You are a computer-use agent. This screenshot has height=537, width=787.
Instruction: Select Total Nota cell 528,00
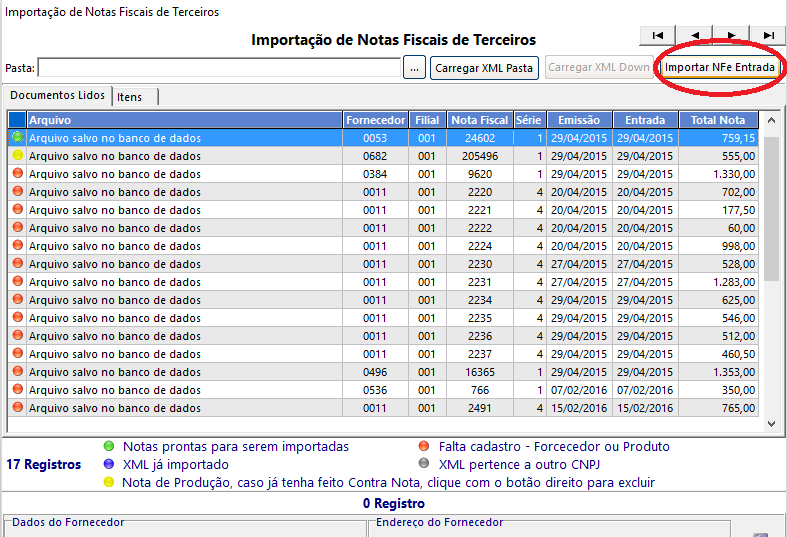pyautogui.click(x=718, y=264)
